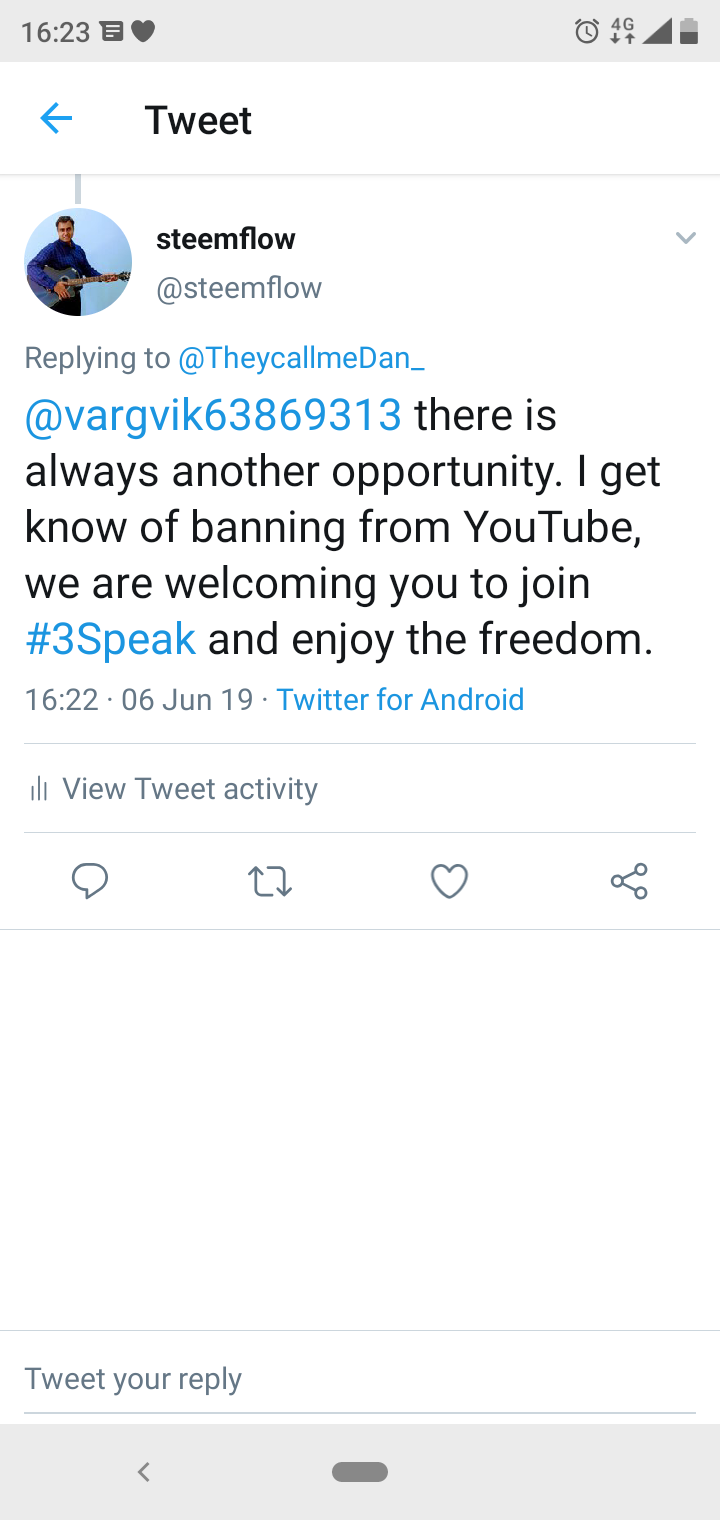720x1520 pixels.
Task: Tap the alarm icon in status bar
Action: click(587, 32)
